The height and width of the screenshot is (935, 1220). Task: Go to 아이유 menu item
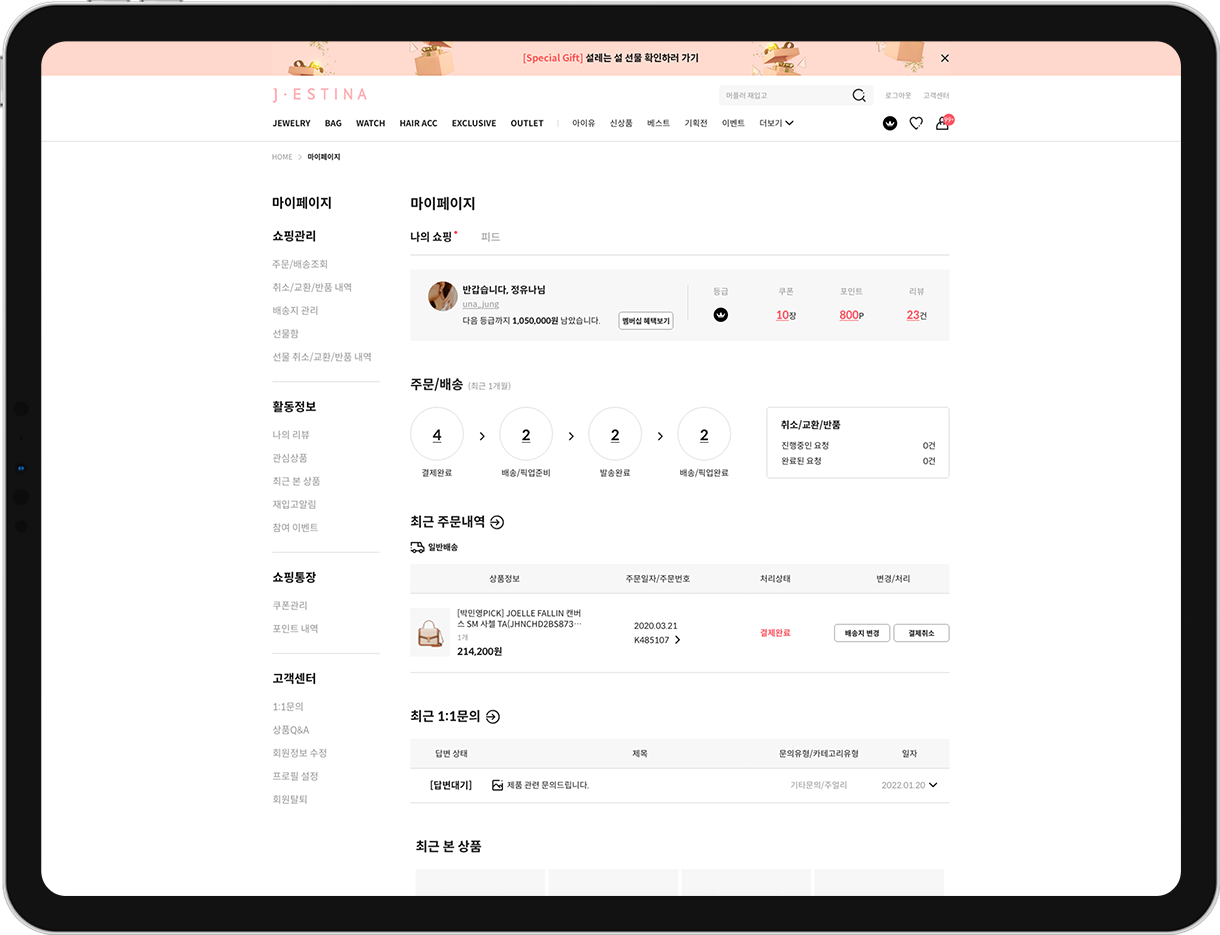click(583, 123)
